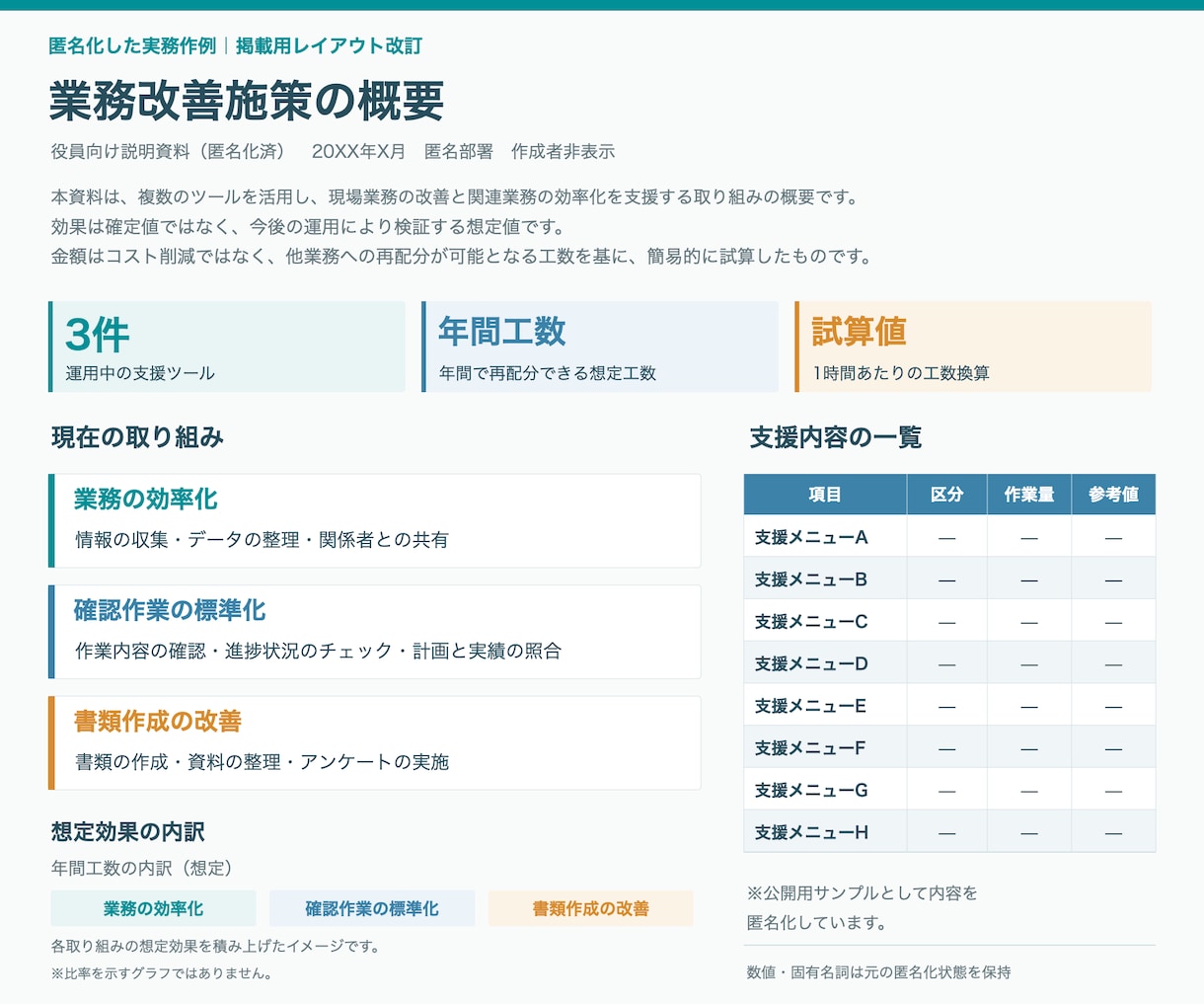Image resolution: width=1204 pixels, height=1004 pixels.
Task: Select row 支援メニューH
Action: [x=949, y=832]
